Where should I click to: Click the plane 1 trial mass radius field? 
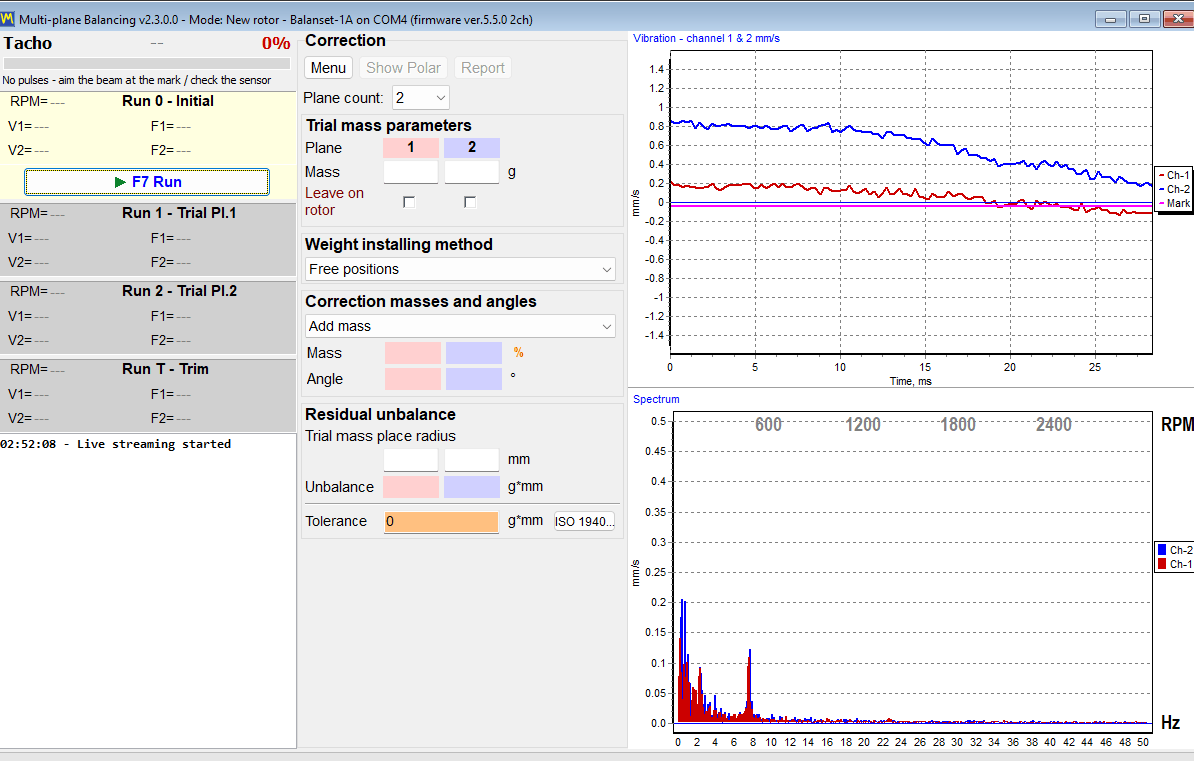pyautogui.click(x=410, y=459)
